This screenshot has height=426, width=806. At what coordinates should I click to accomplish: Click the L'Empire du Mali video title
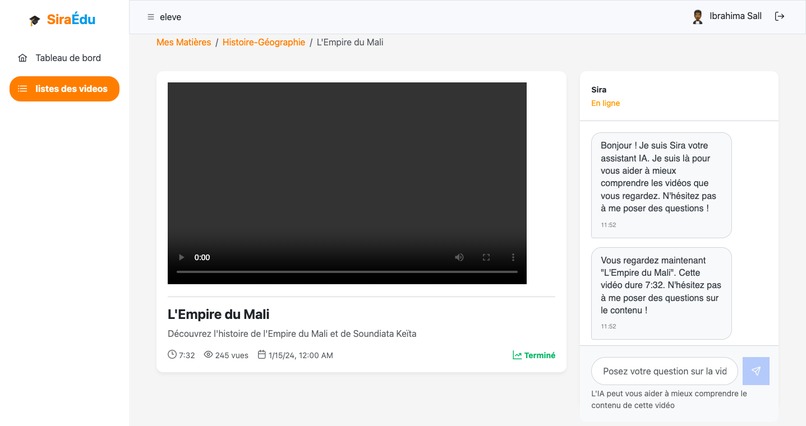218,314
